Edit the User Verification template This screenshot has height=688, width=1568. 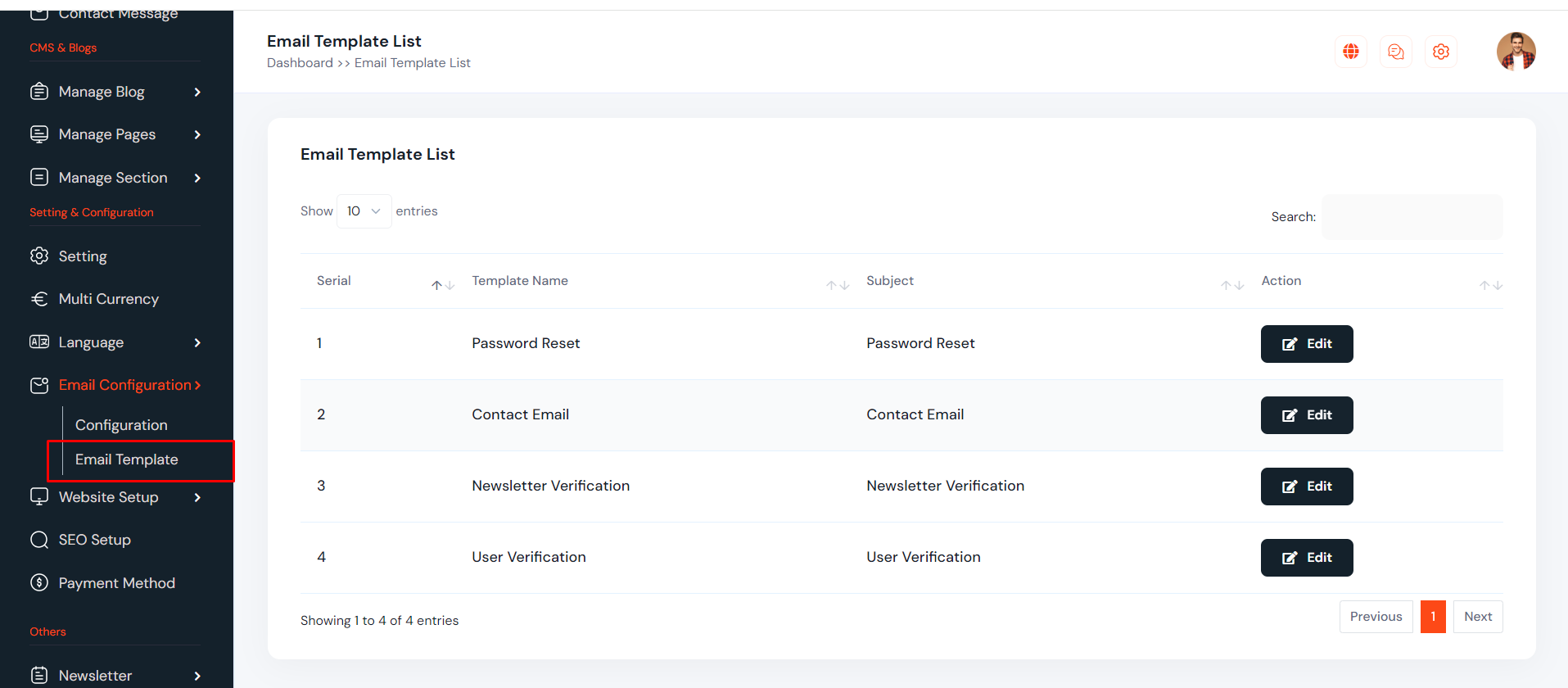click(x=1306, y=558)
